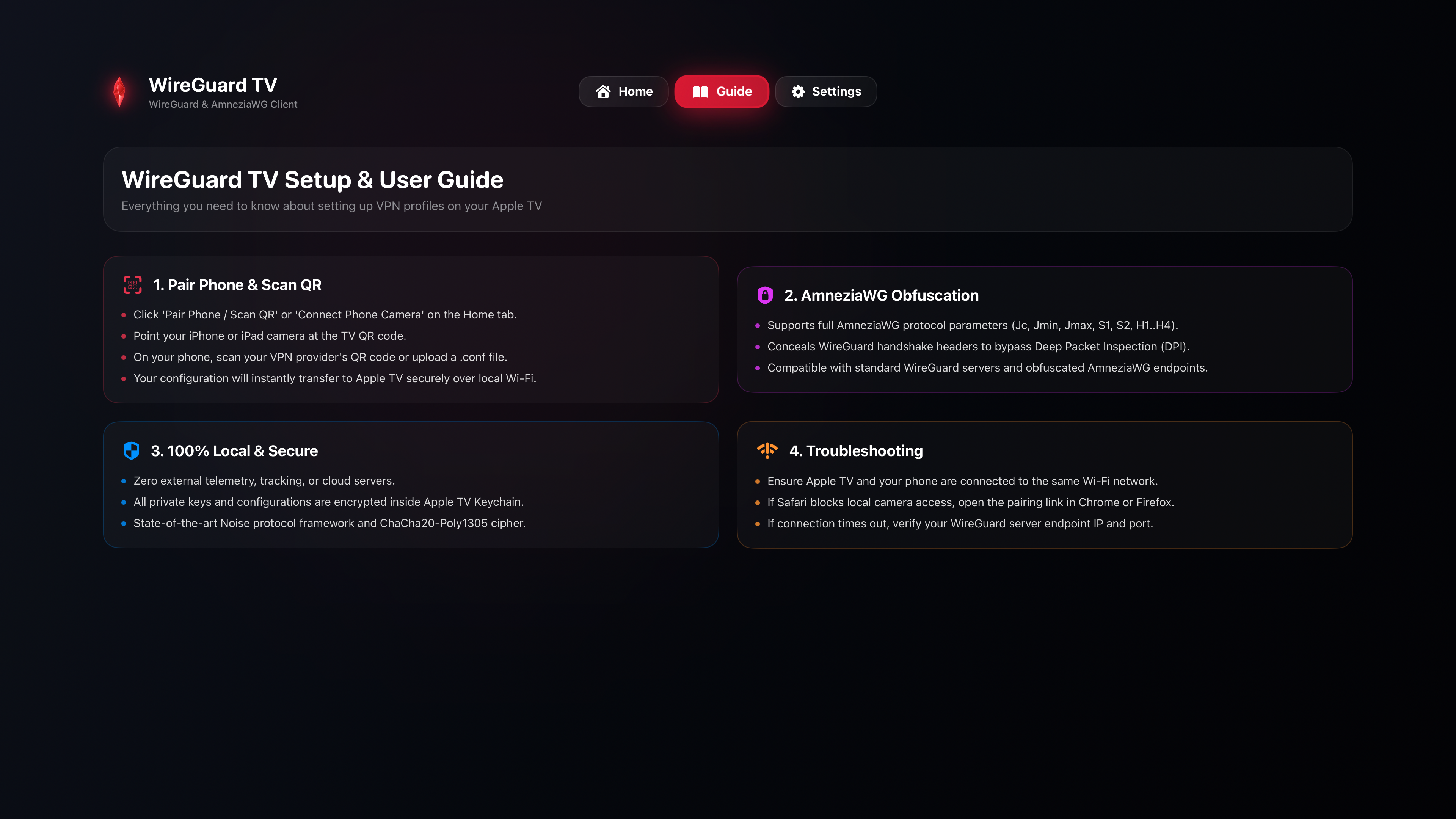
Task: Click 'If Safari blocks local camera access' line
Action: (x=970, y=502)
